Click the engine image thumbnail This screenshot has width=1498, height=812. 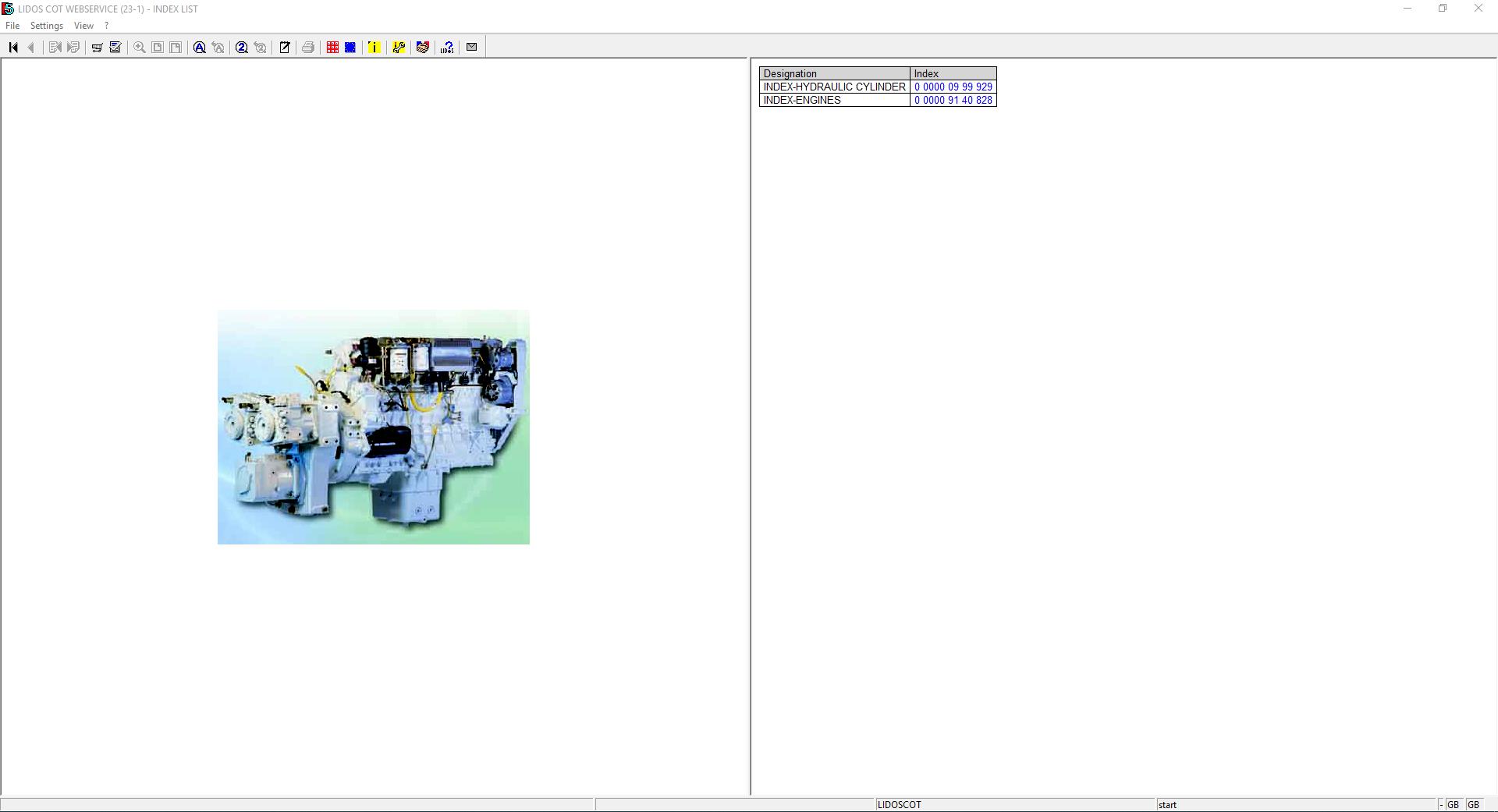pyautogui.click(x=373, y=427)
